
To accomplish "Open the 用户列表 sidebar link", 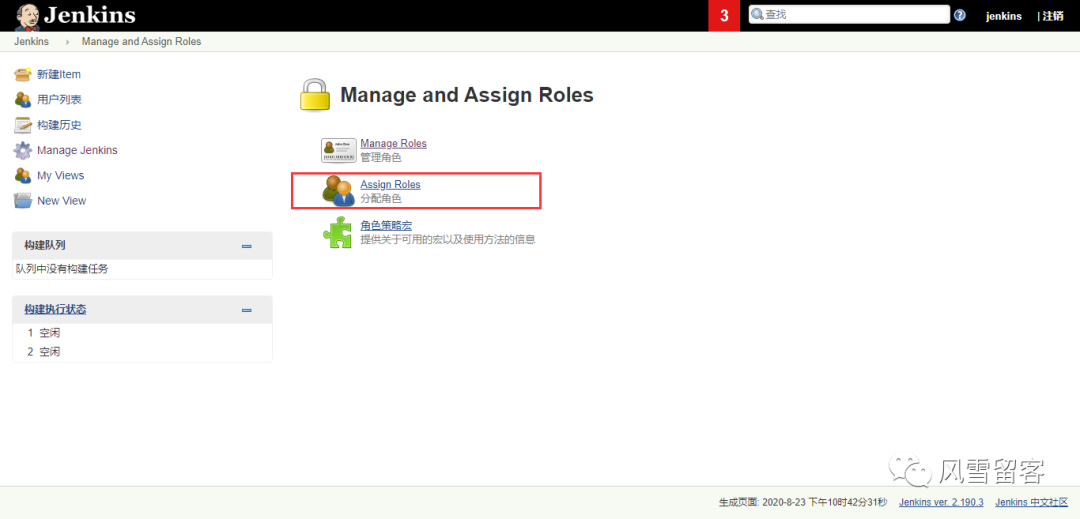I will pos(59,100).
